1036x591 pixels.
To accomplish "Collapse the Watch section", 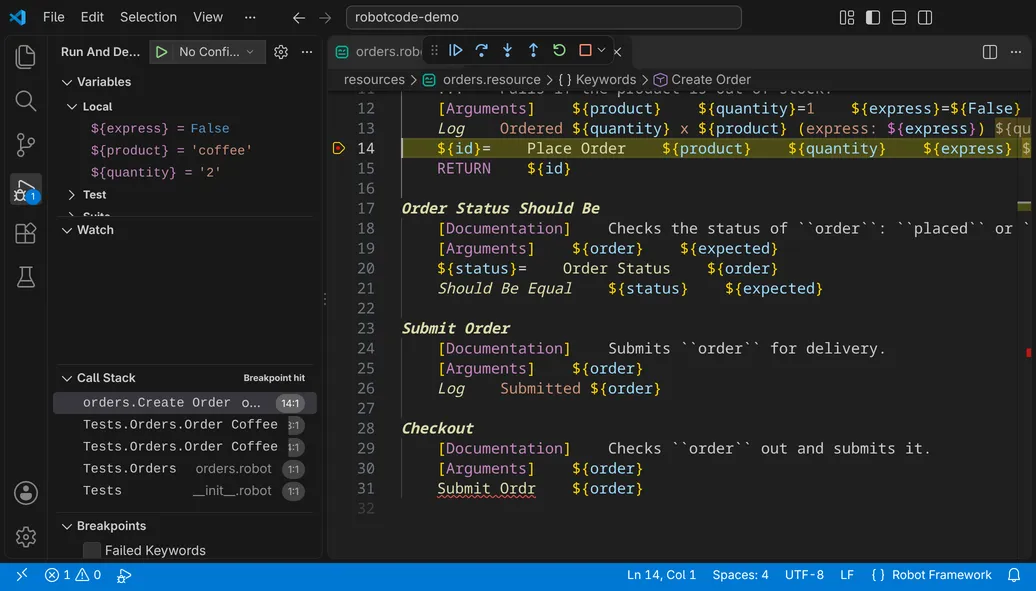I will point(67,230).
